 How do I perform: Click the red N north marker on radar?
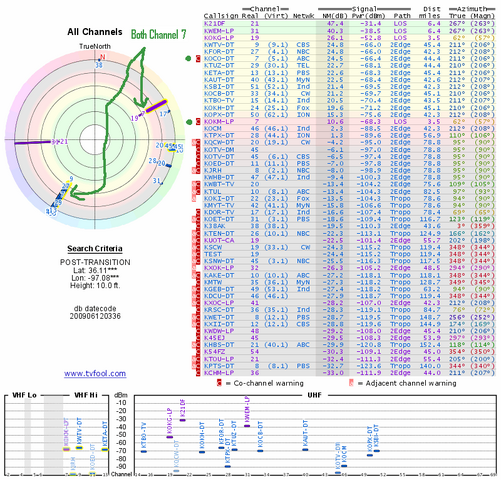[103, 57]
